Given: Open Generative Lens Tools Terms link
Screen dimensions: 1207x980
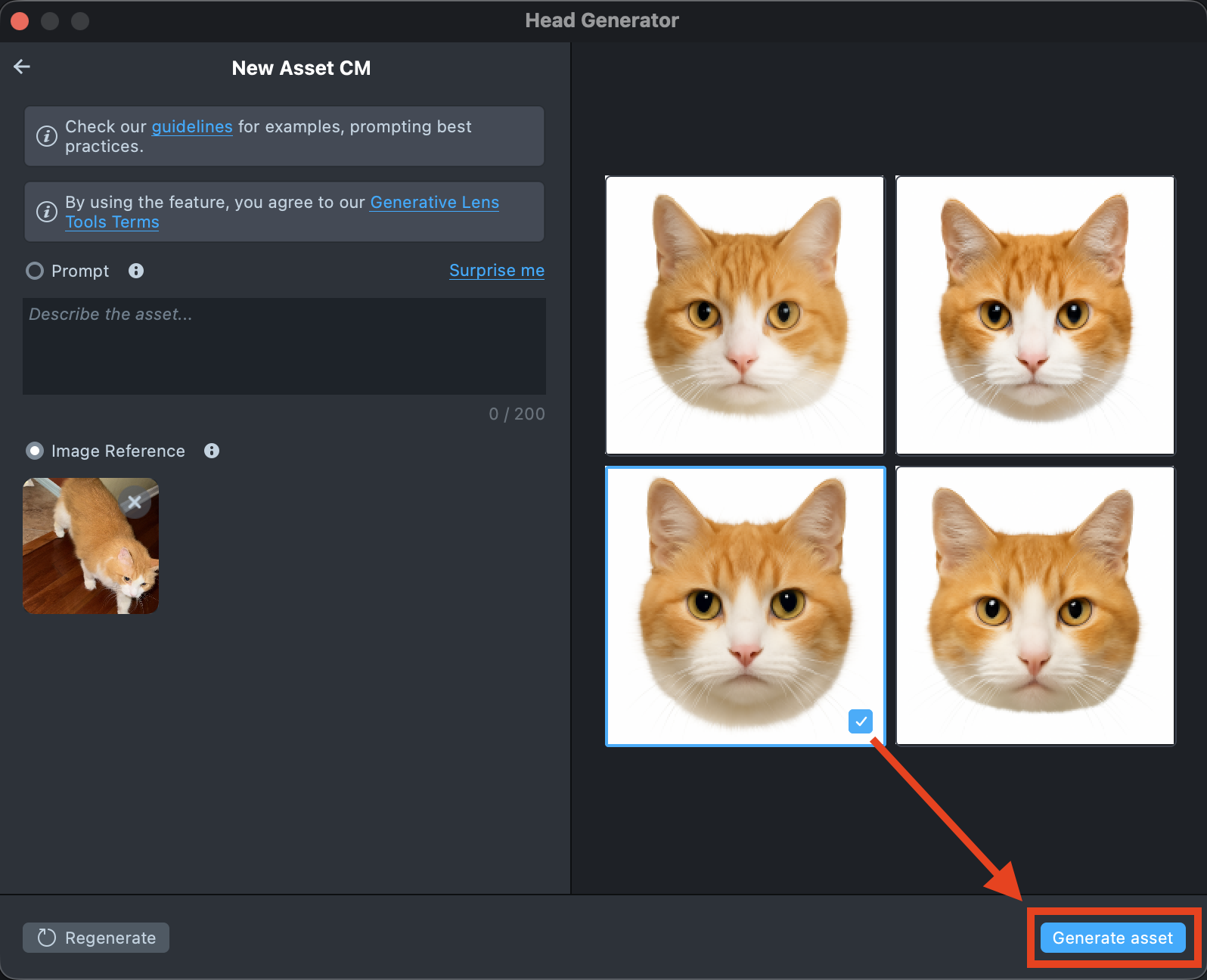Looking at the screenshot, I should (434, 203).
